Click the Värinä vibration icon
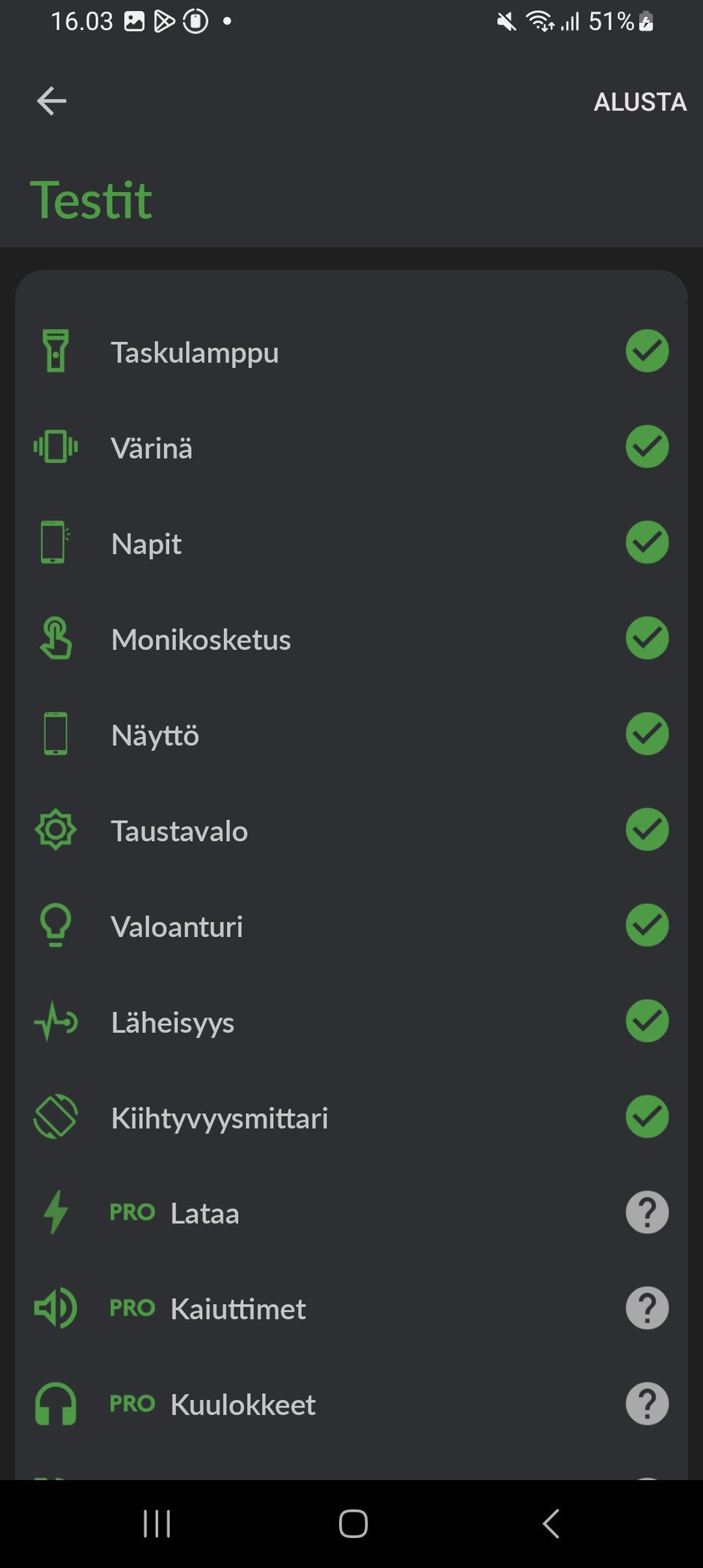This screenshot has height=1568, width=703. click(x=56, y=447)
